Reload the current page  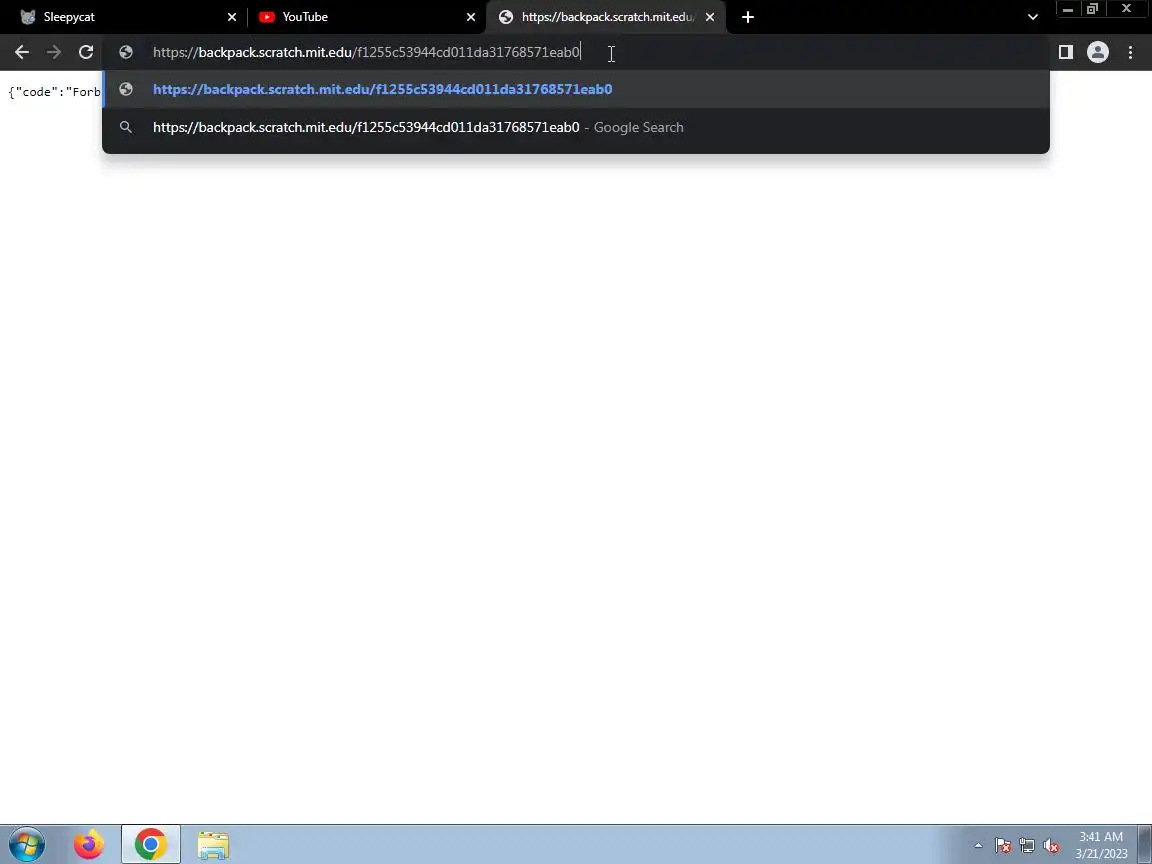[86, 52]
